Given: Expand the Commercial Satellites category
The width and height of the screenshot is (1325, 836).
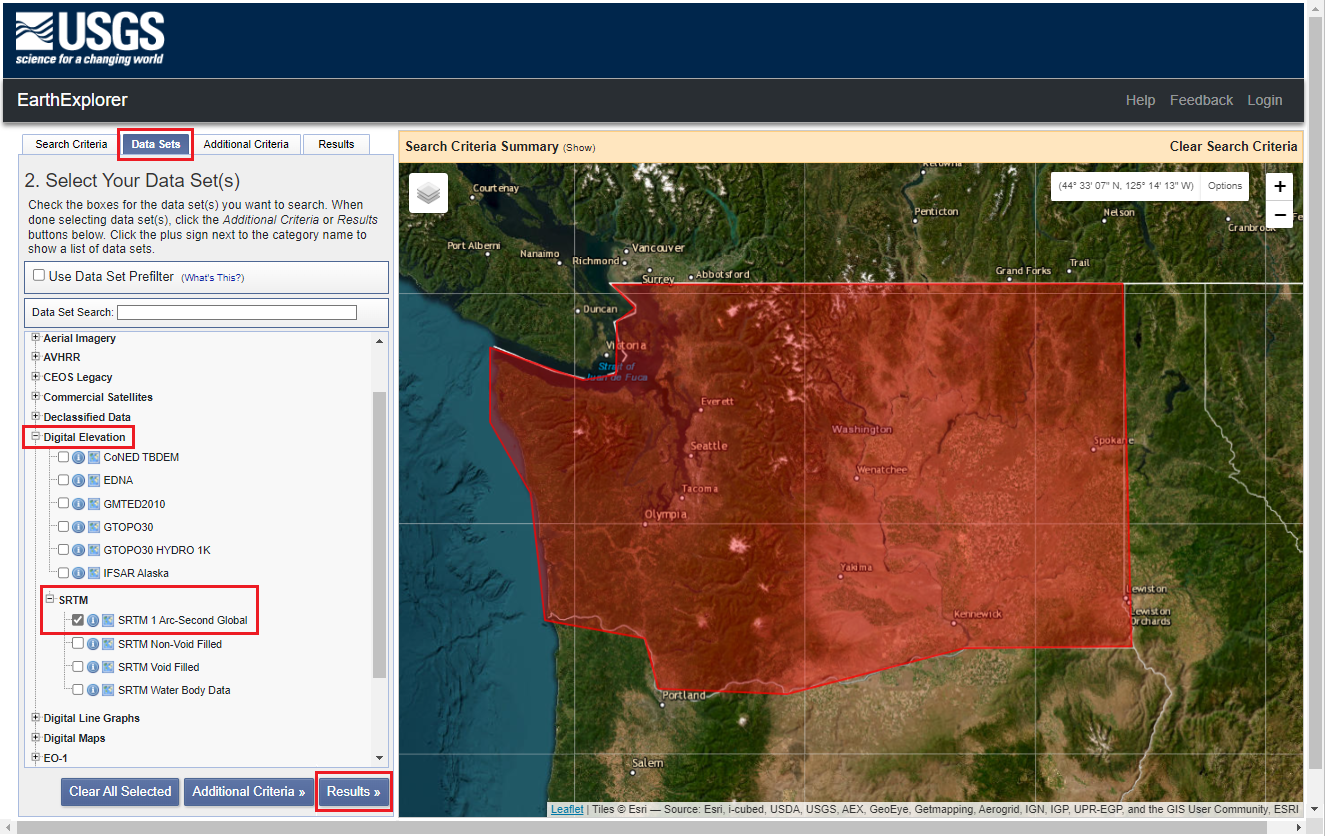Looking at the screenshot, I should tap(36, 396).
